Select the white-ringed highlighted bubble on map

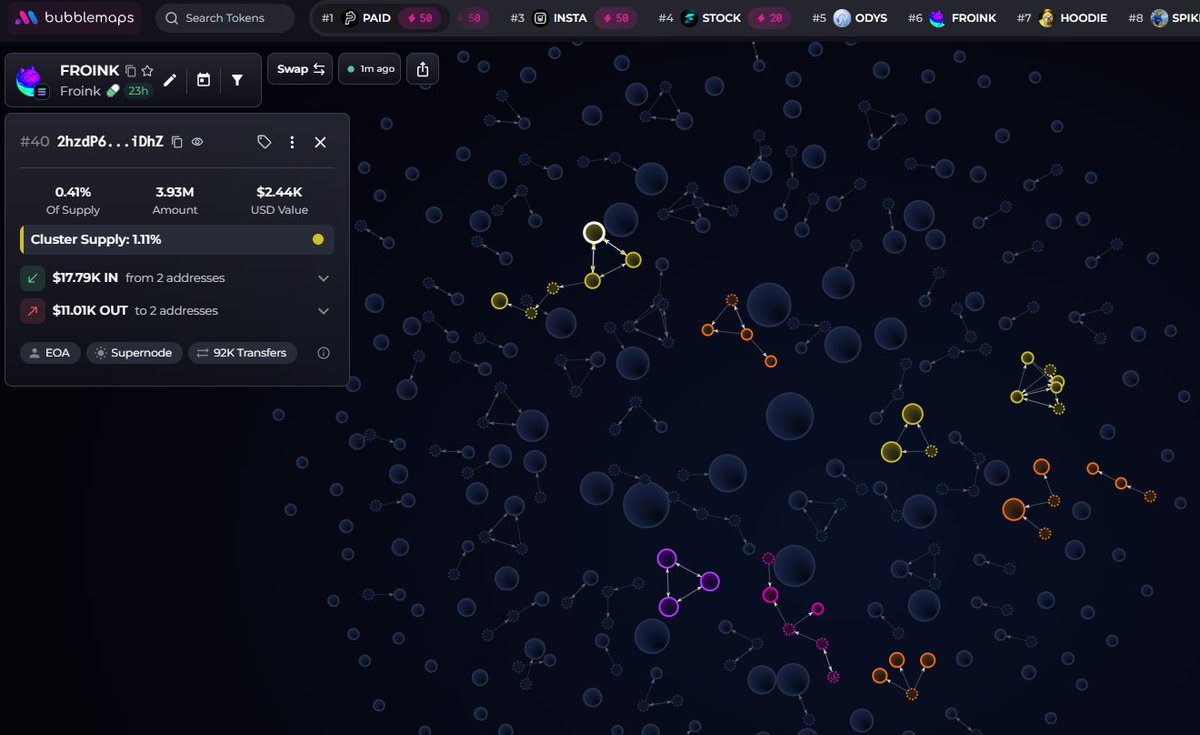pos(594,233)
